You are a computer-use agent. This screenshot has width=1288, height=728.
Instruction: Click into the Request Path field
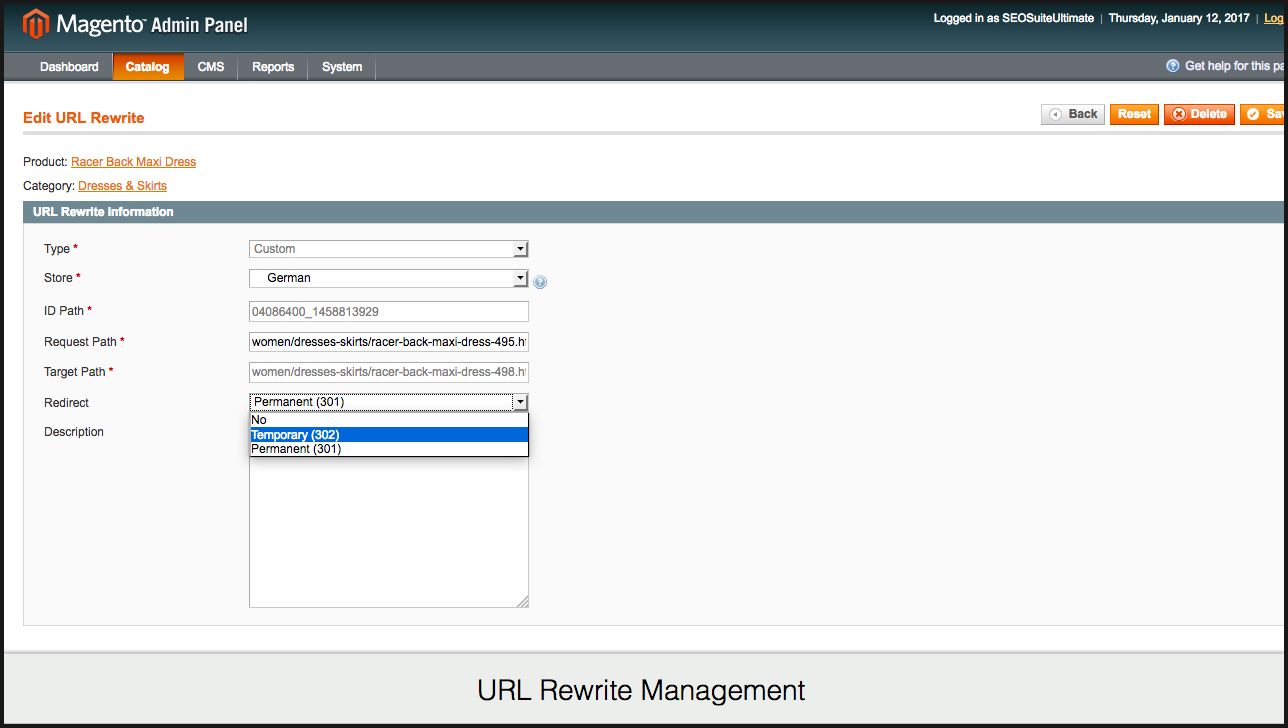pos(388,342)
